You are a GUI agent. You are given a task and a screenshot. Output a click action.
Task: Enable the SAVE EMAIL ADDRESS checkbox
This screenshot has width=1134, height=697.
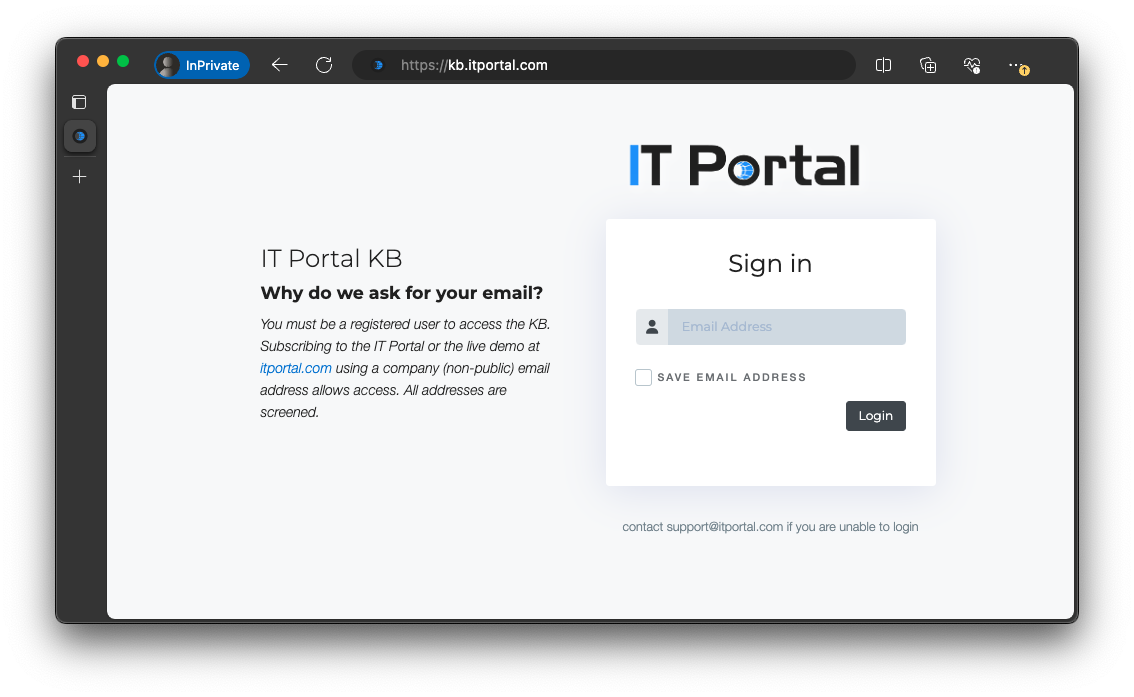(x=643, y=377)
